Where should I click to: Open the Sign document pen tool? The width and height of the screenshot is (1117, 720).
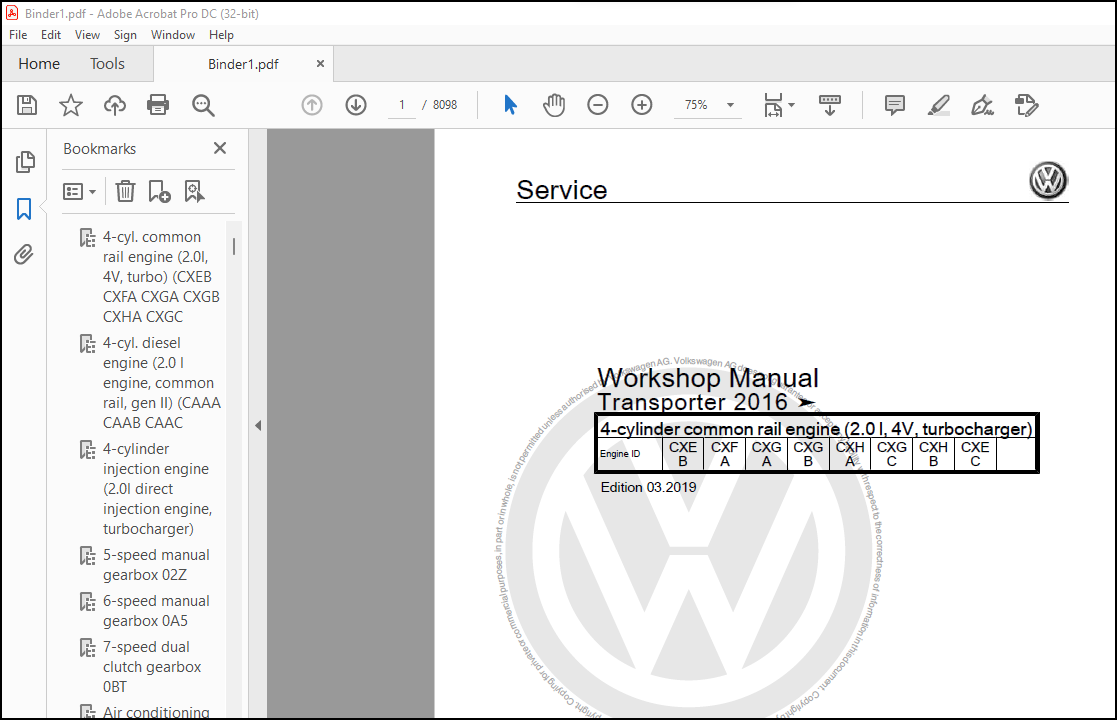[982, 105]
